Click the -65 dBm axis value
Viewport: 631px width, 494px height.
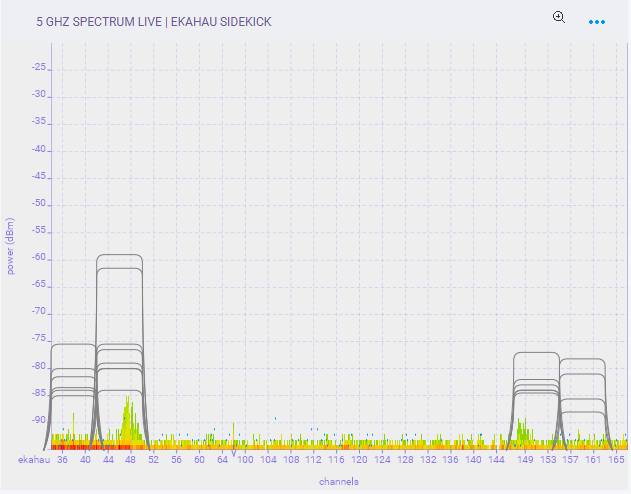pyautogui.click(x=39, y=285)
